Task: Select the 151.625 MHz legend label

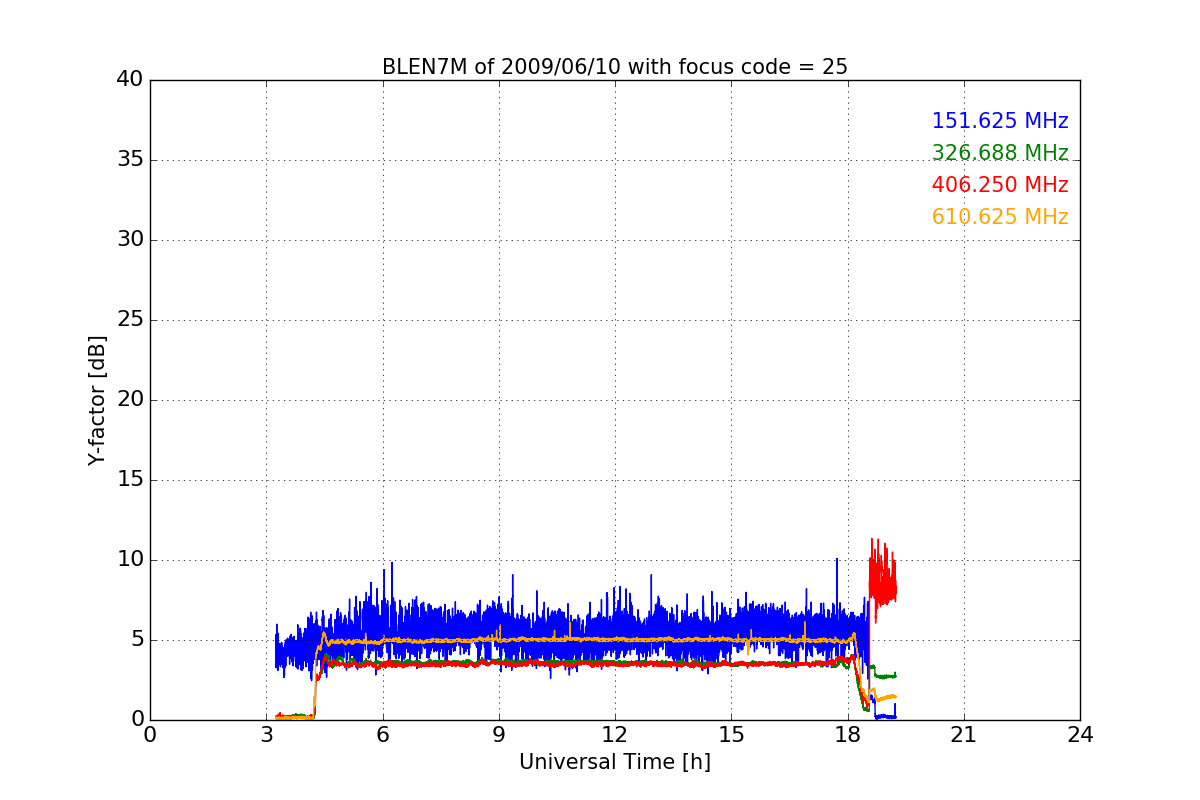Action: [x=1000, y=121]
